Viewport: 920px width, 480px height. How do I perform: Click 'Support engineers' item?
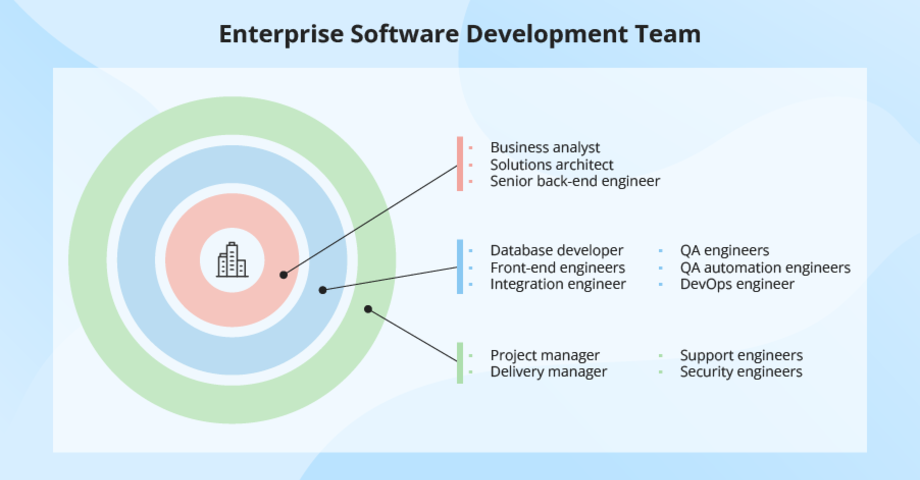[741, 355]
